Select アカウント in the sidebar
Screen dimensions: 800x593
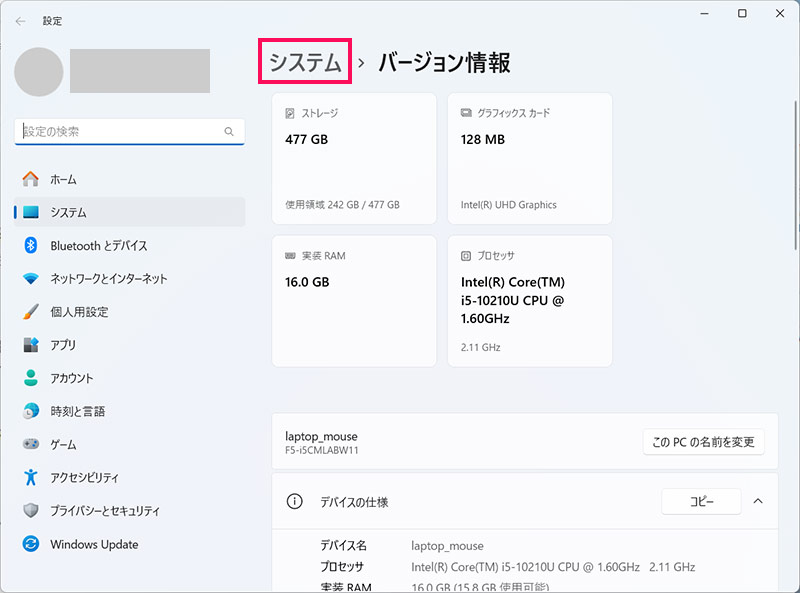click(x=130, y=378)
